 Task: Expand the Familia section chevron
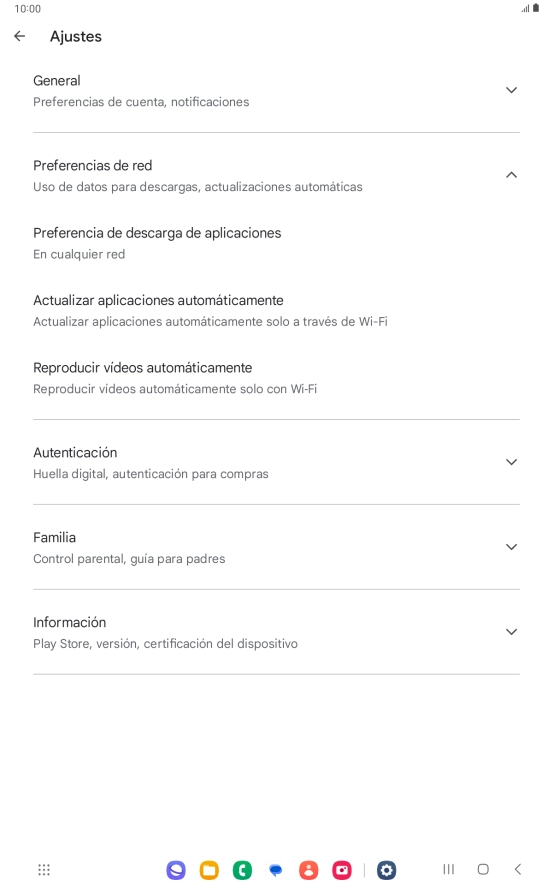tap(511, 547)
